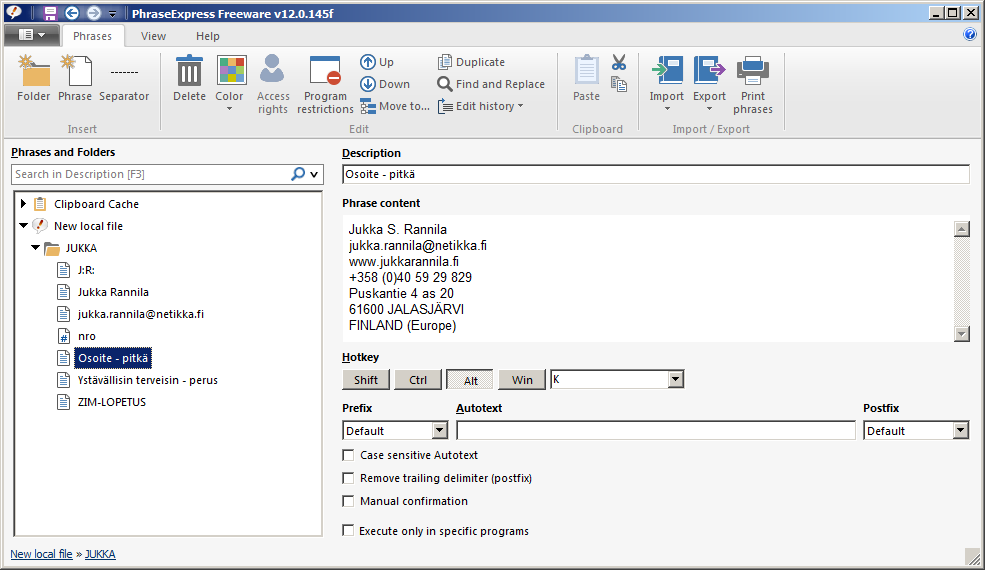The width and height of the screenshot is (985, 570).
Task: Open the Help tab
Action: point(207,36)
